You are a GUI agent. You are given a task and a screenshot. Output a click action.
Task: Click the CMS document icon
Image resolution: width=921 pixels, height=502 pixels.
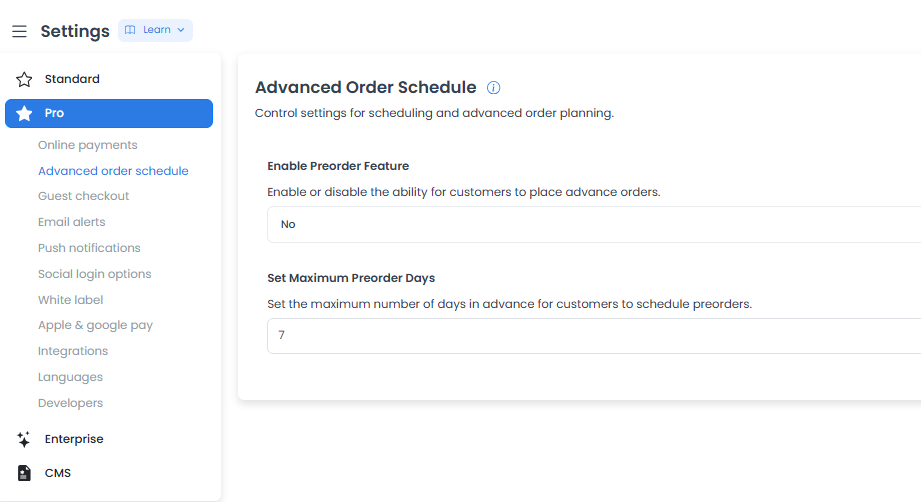(24, 473)
